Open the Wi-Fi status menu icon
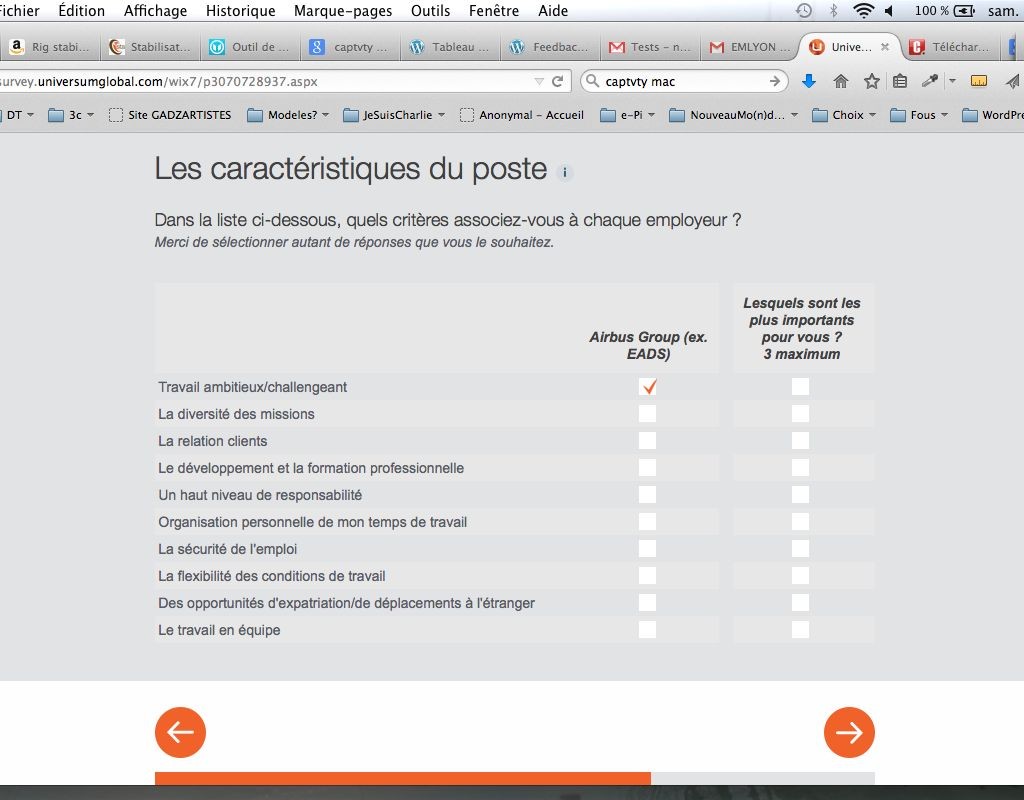The width and height of the screenshot is (1024, 800). pos(863,10)
